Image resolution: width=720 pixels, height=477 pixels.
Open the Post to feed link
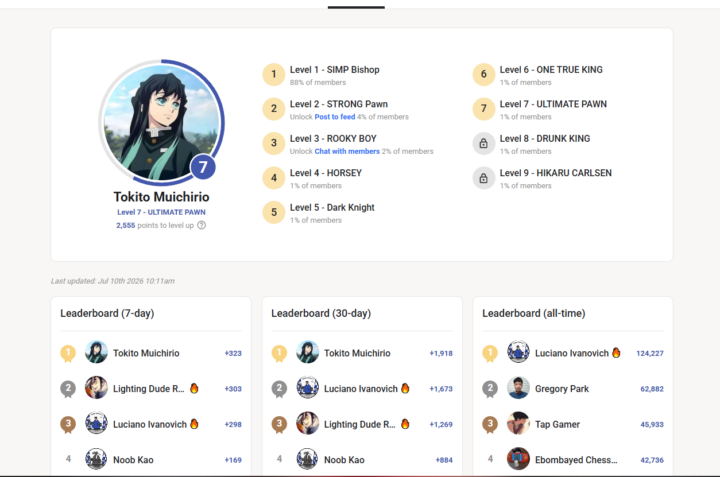pos(335,117)
